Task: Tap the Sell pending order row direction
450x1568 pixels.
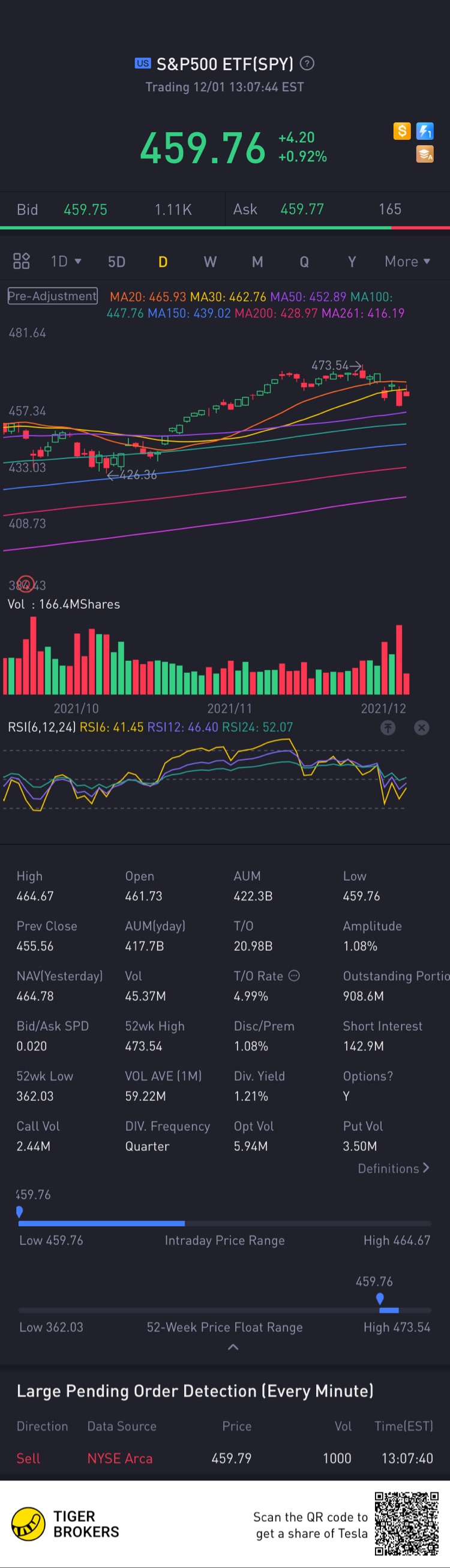Action: tap(28, 1458)
